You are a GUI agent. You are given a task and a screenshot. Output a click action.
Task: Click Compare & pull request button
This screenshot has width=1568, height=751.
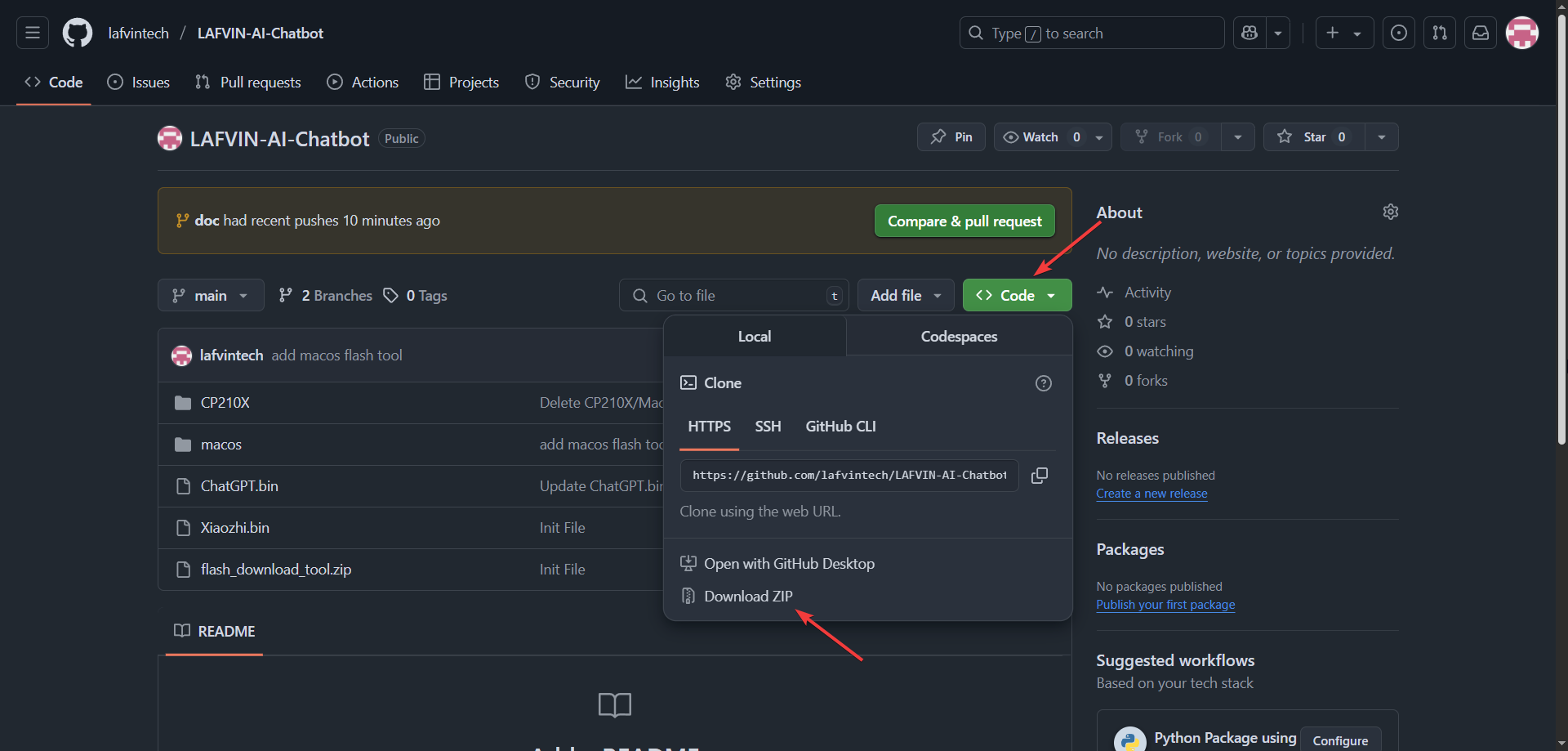[x=964, y=221]
